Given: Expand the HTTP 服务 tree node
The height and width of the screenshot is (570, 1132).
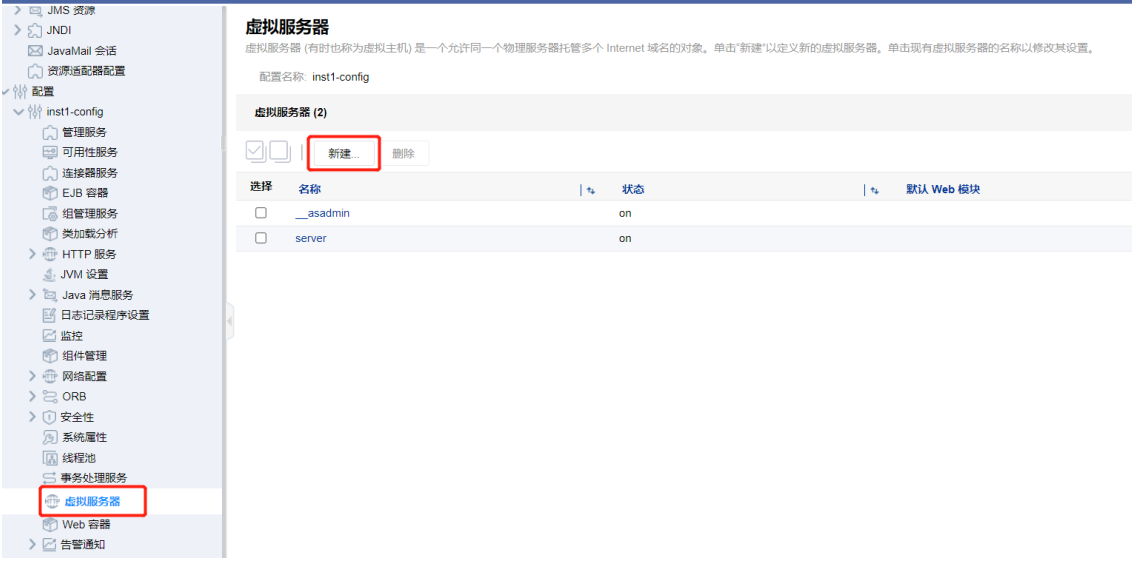Looking at the screenshot, I should [33, 254].
